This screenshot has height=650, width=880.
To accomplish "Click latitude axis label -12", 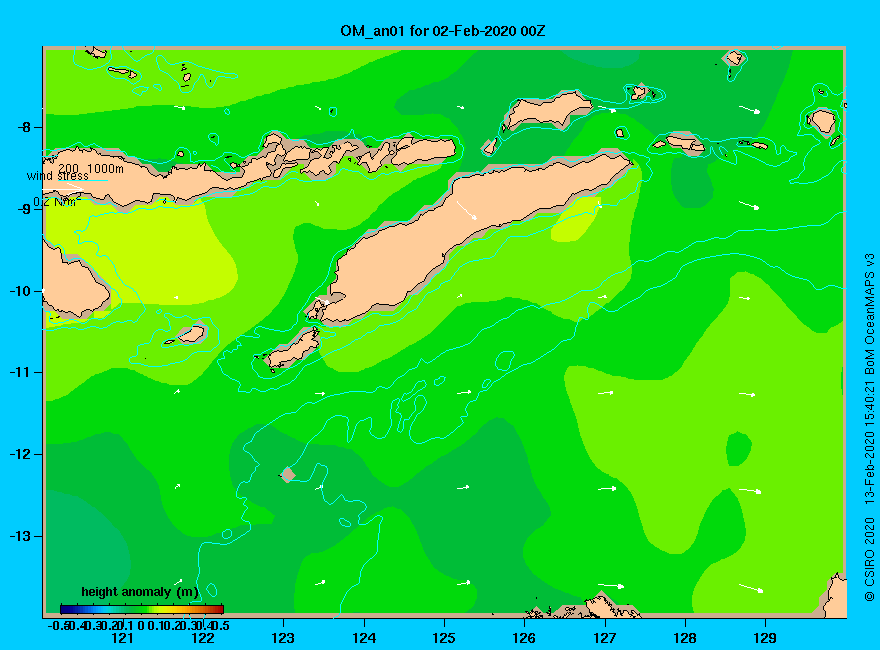I will tap(20, 454).
